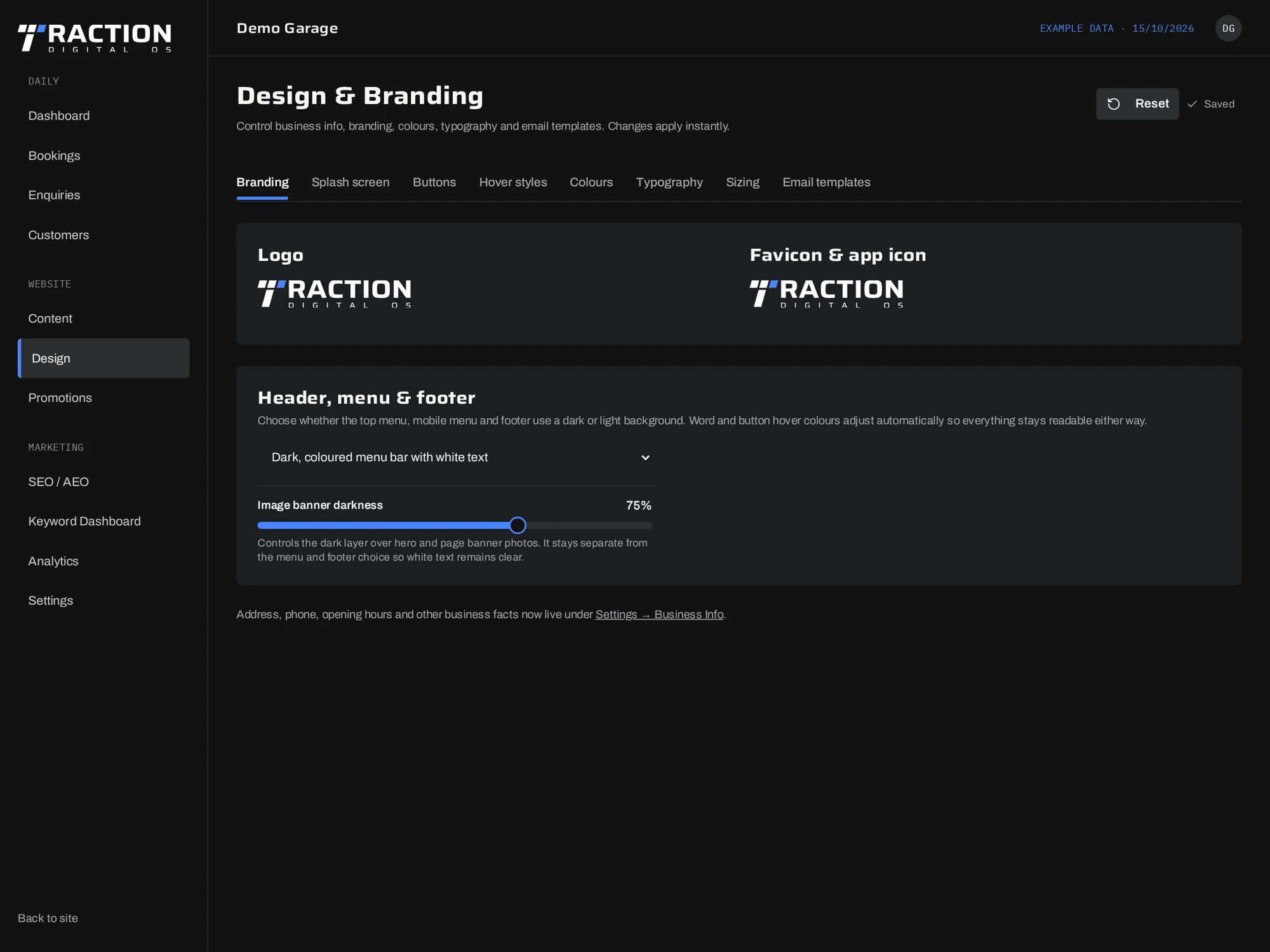Go to Analytics in the sidebar
Image resolution: width=1270 pixels, height=952 pixels.
[104, 561]
